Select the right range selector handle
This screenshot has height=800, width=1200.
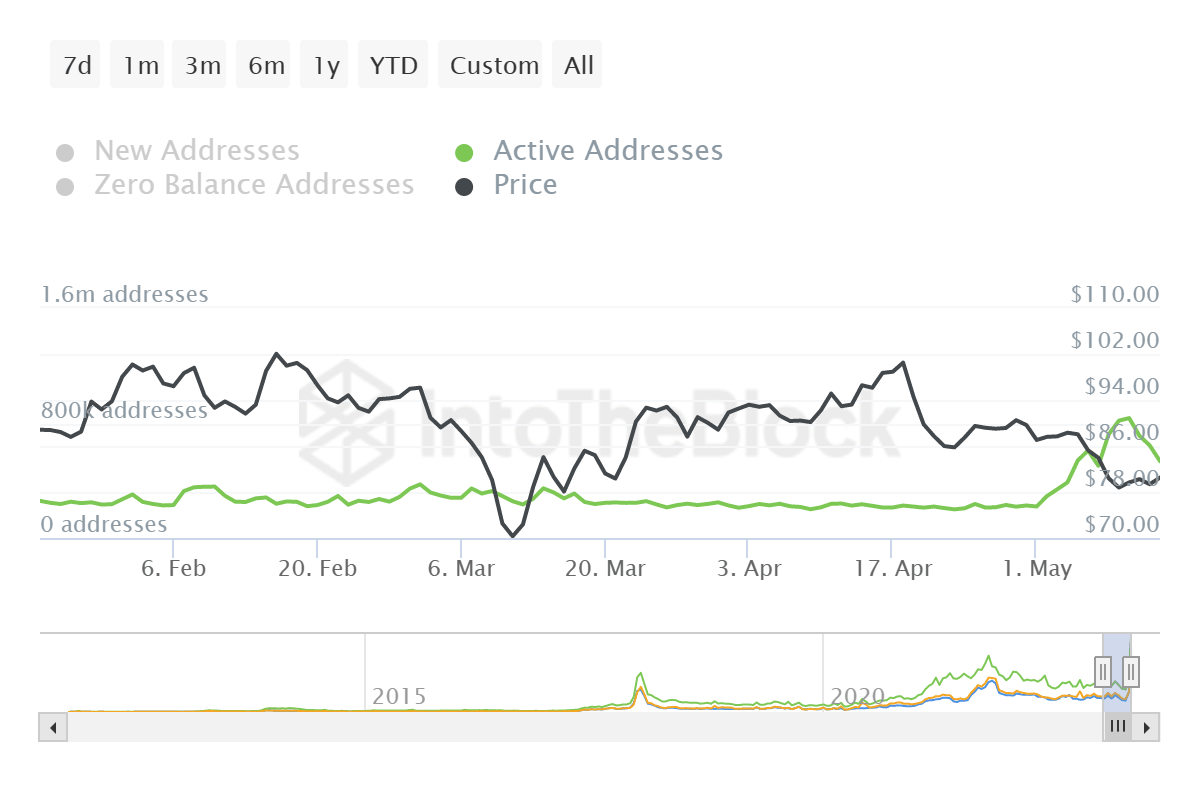(1130, 671)
